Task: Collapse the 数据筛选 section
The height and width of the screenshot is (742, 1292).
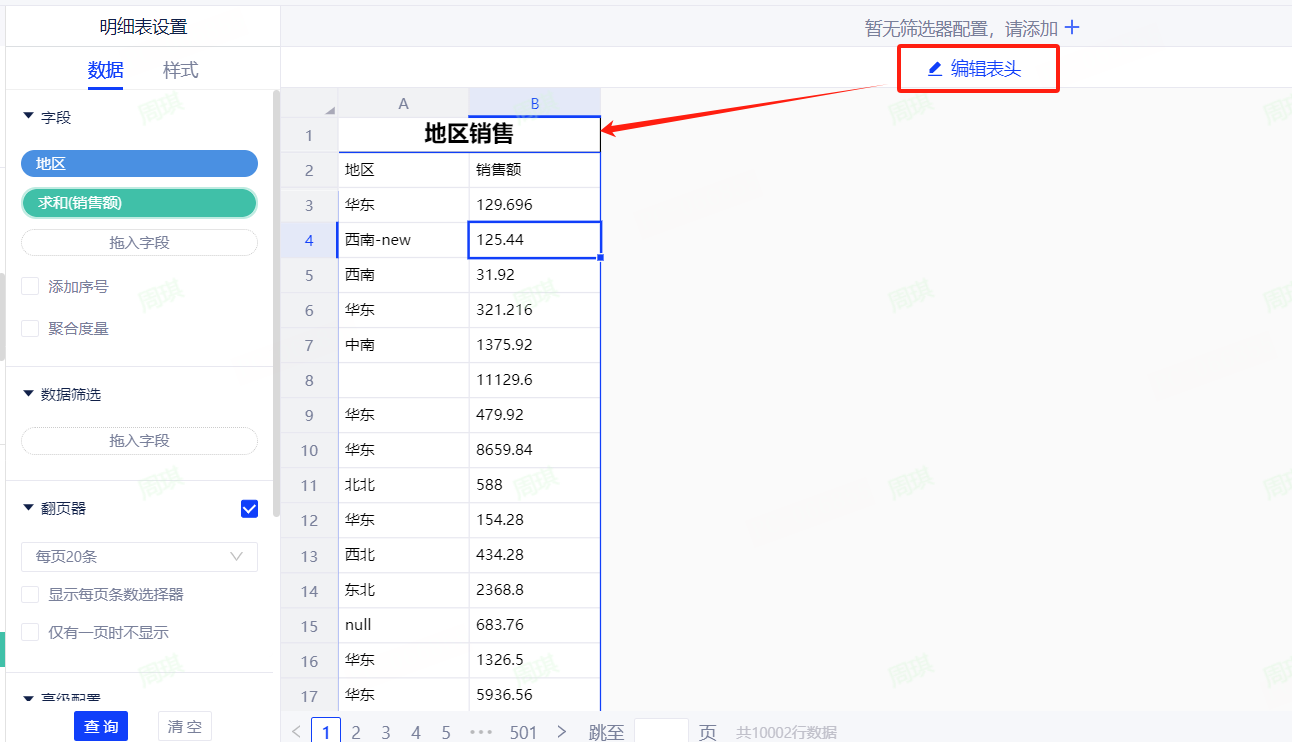Action: coord(28,394)
